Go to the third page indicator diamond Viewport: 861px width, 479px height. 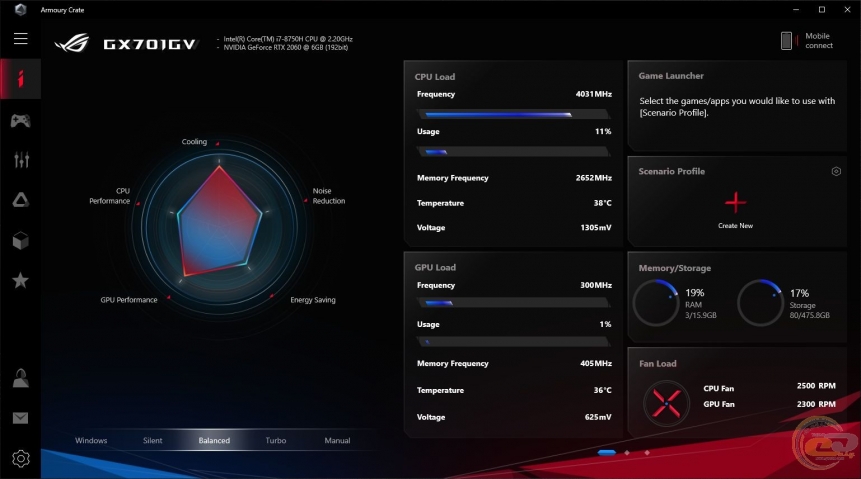point(647,453)
